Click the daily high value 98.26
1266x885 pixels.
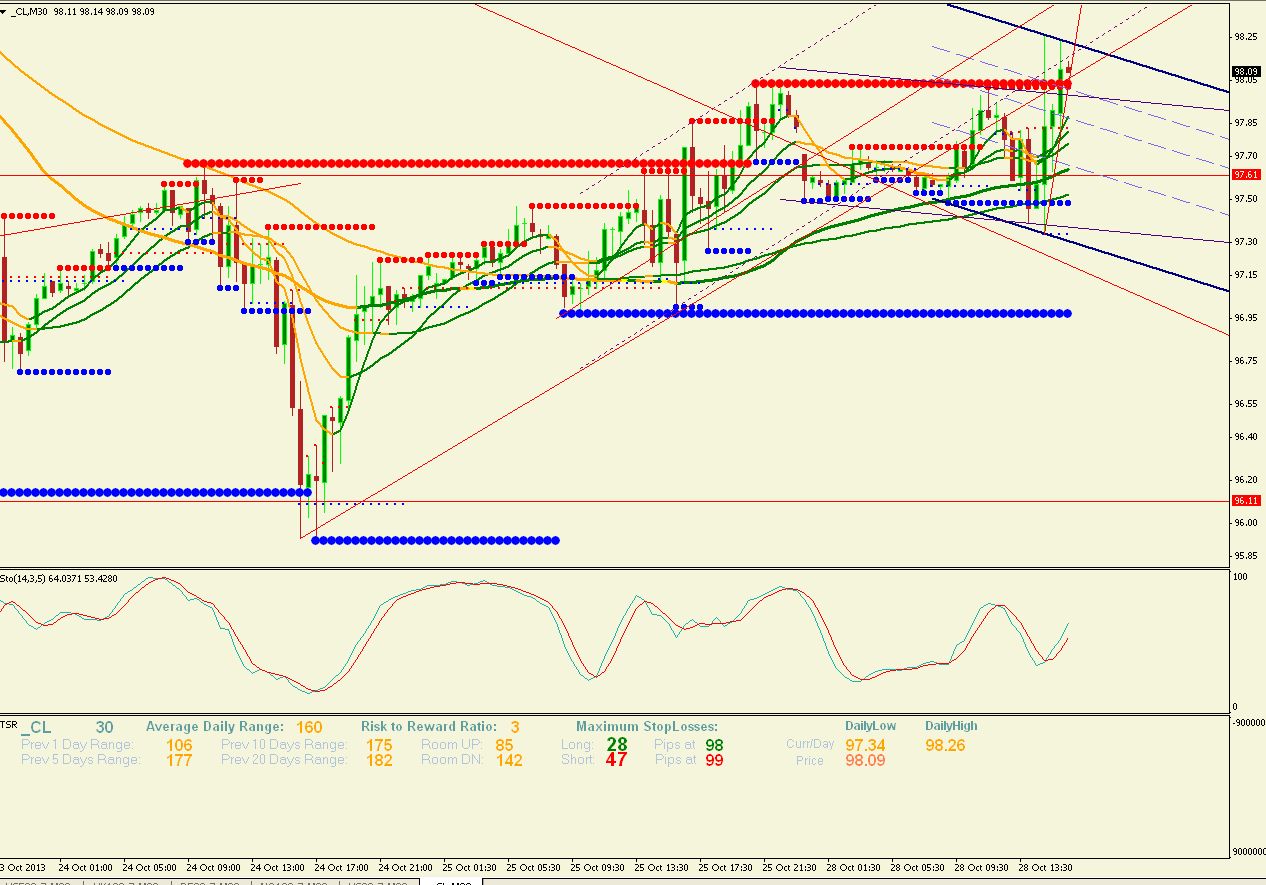pos(945,745)
